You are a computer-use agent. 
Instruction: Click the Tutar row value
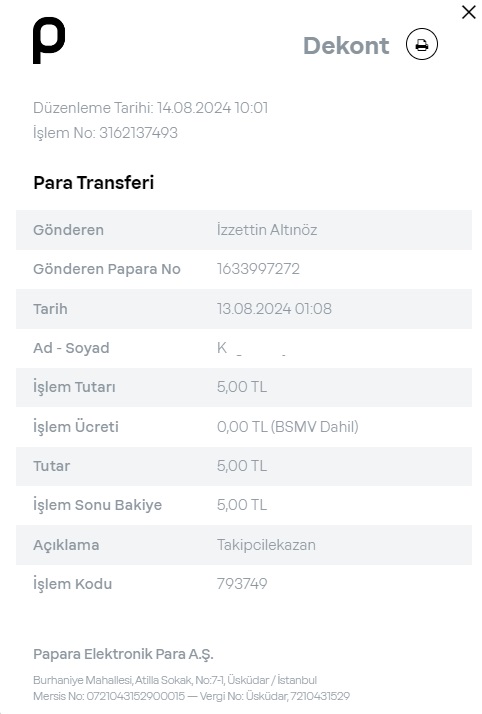pos(242,466)
